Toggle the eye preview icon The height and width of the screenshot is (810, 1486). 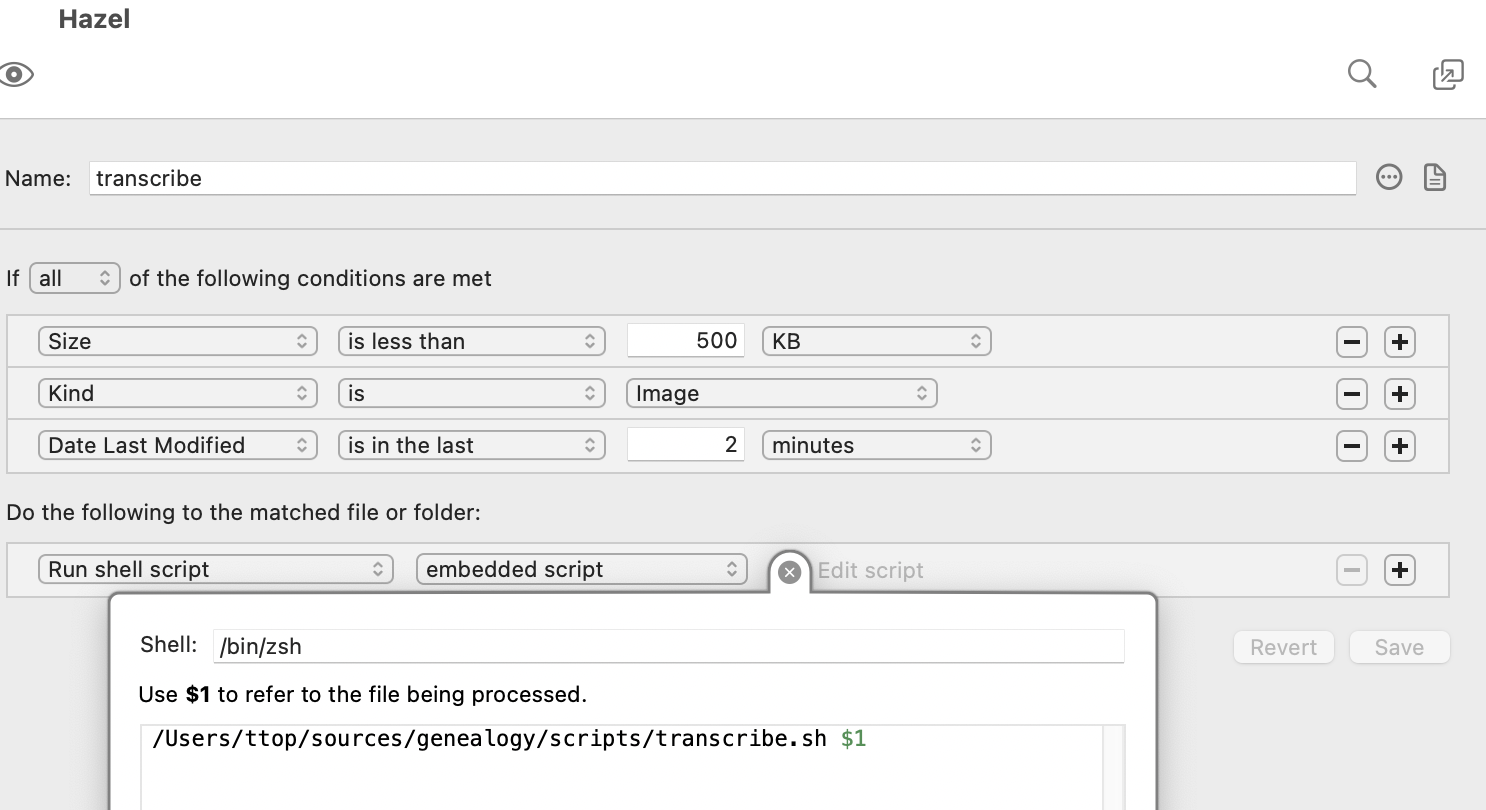(x=16, y=74)
